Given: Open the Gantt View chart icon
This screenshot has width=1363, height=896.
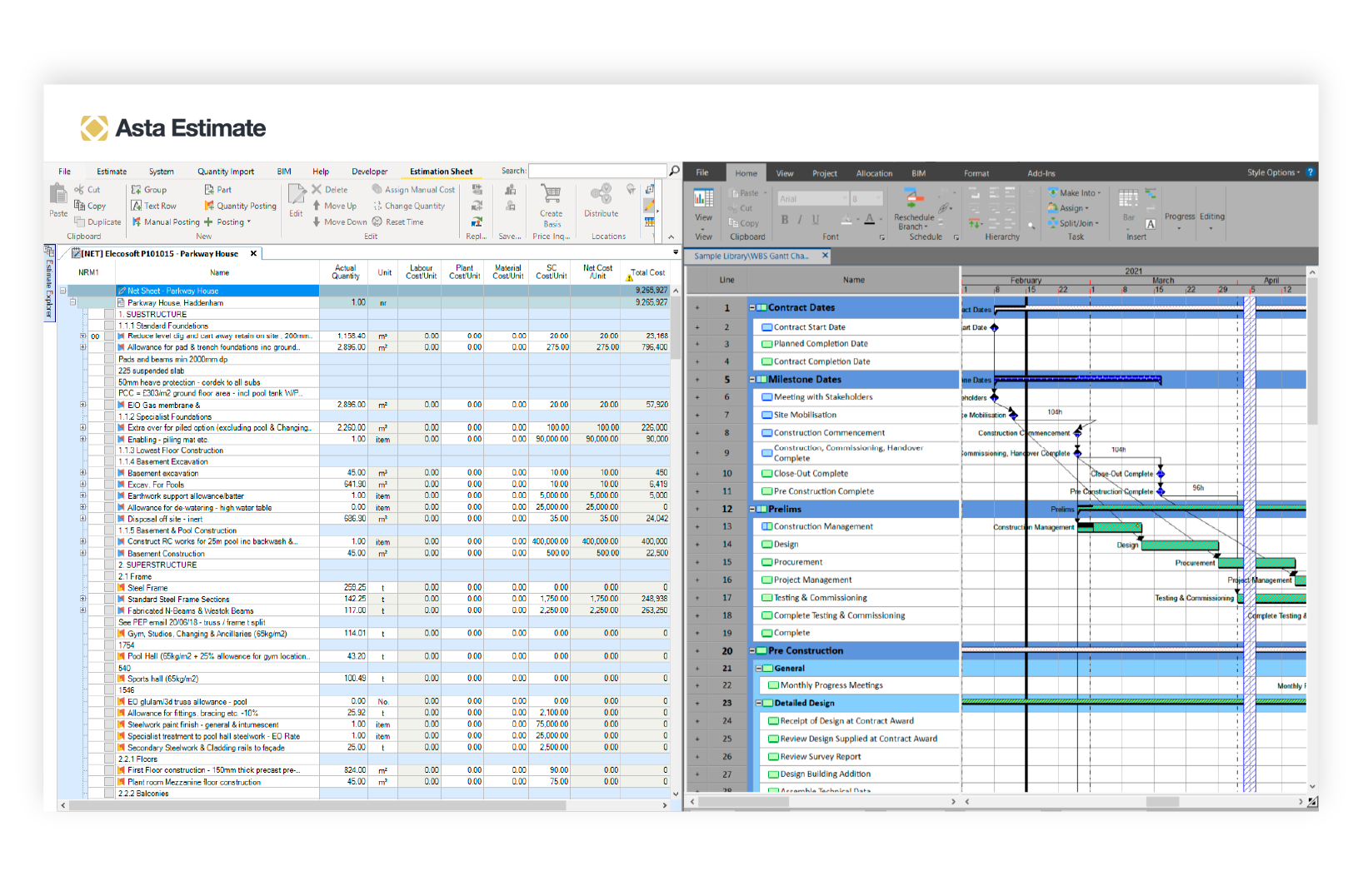Looking at the screenshot, I should tap(703, 198).
